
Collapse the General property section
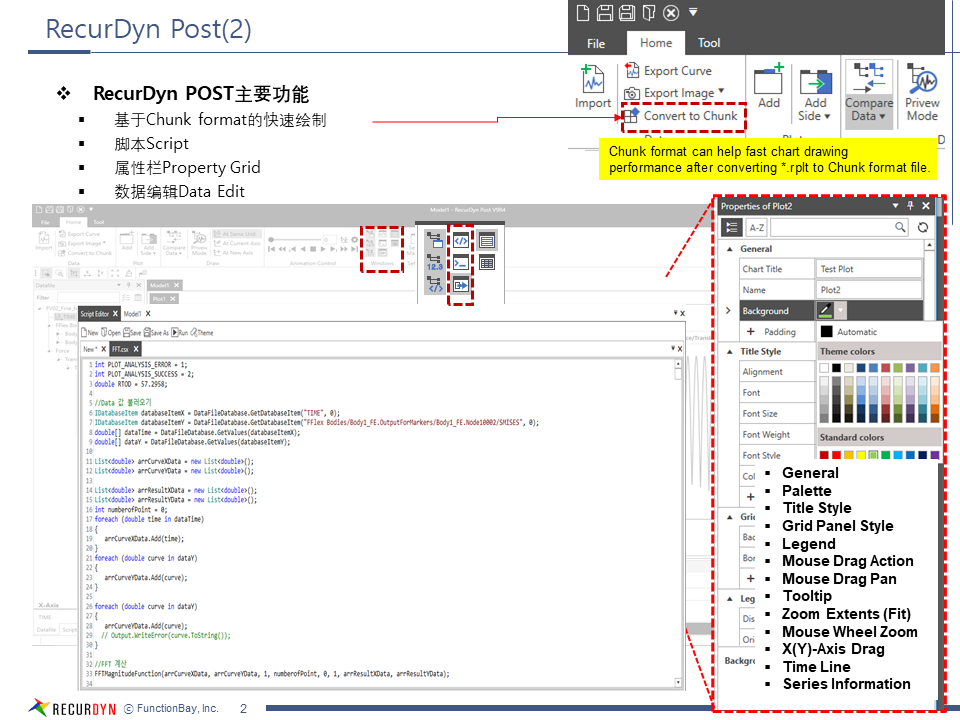click(x=730, y=249)
